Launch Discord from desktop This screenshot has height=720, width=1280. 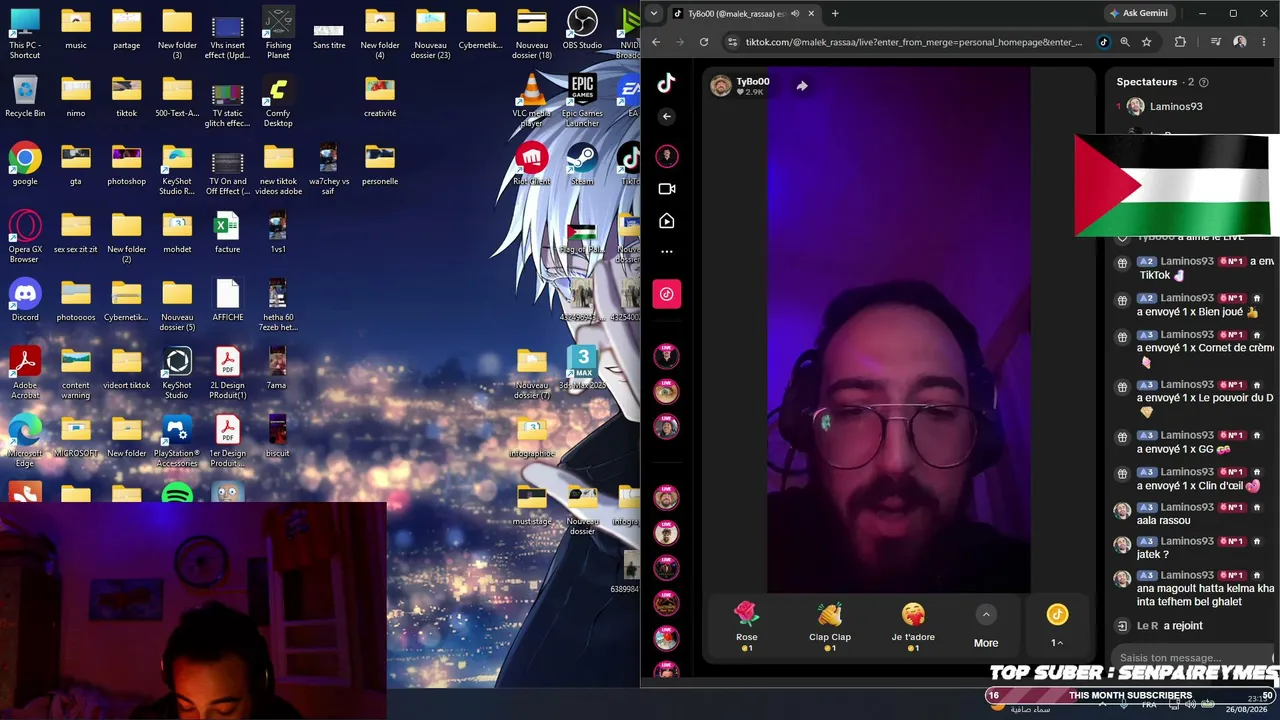click(x=25, y=300)
